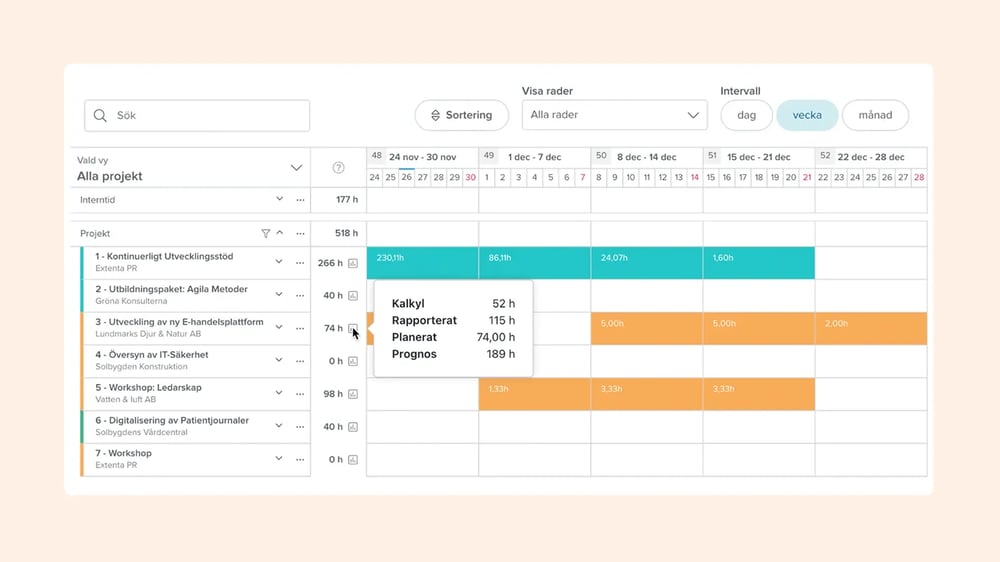The width and height of the screenshot is (1000, 562).
Task: Set interval to månad
Action: pos(875,115)
